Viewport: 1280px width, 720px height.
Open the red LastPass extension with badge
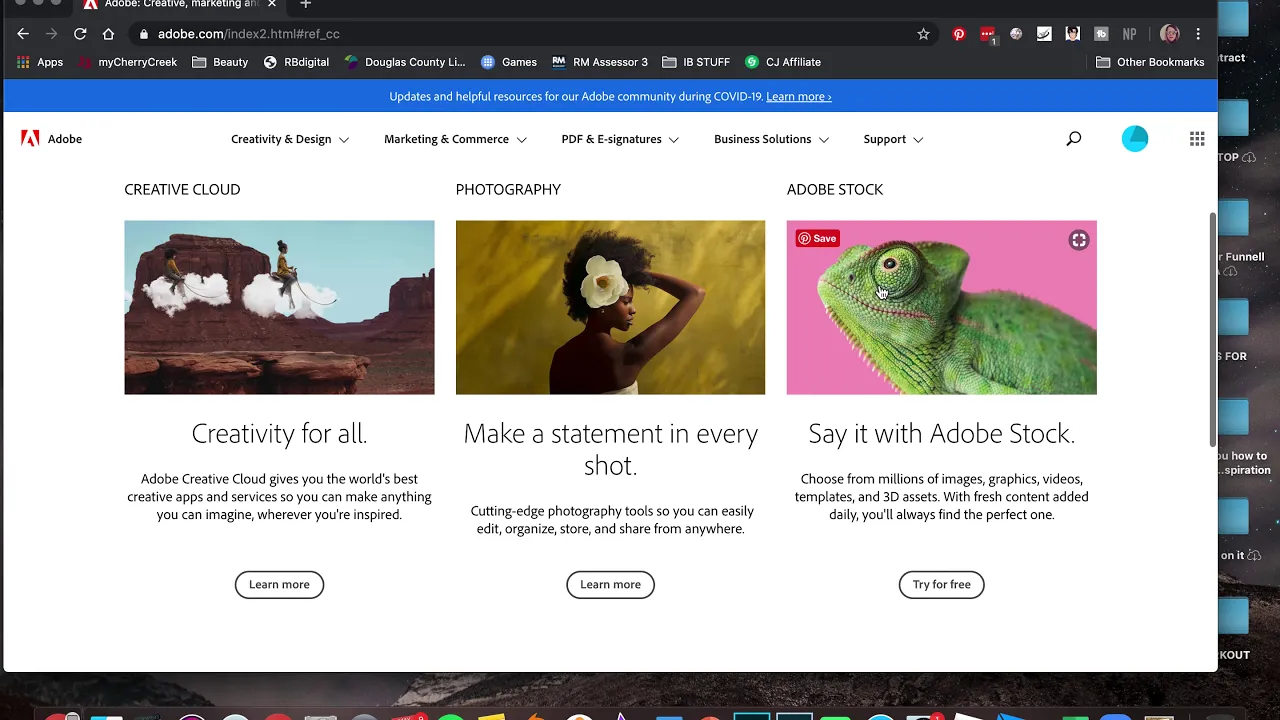988,34
